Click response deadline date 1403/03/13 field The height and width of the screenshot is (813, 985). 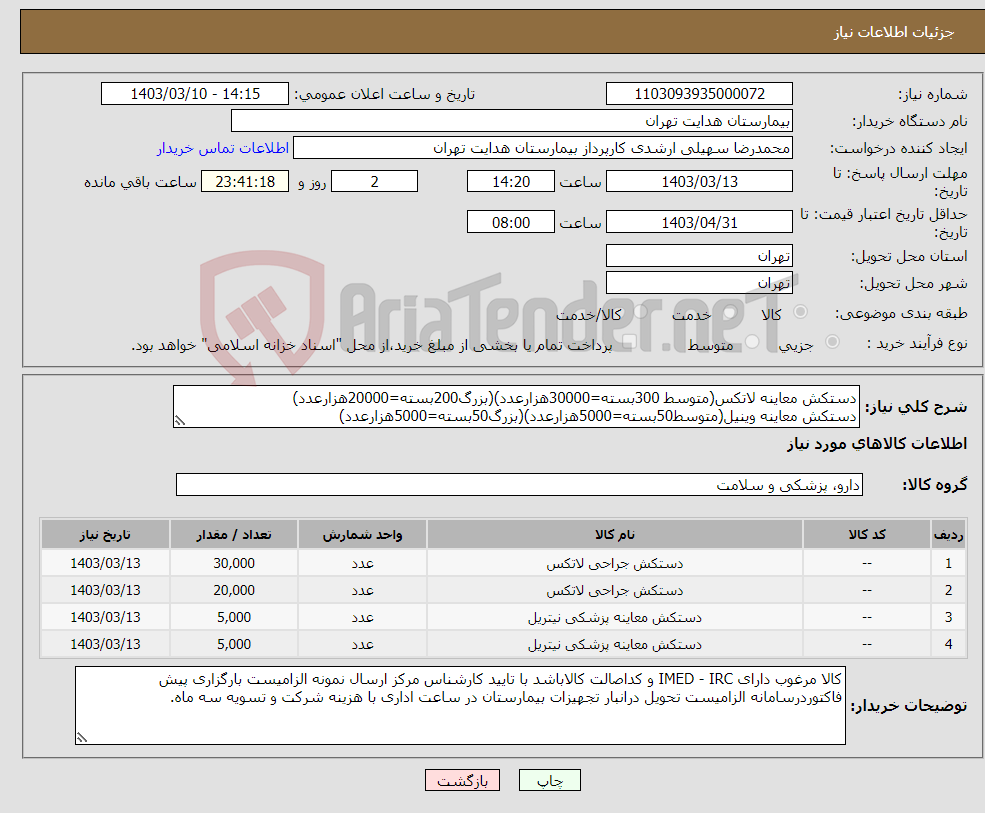[699, 182]
